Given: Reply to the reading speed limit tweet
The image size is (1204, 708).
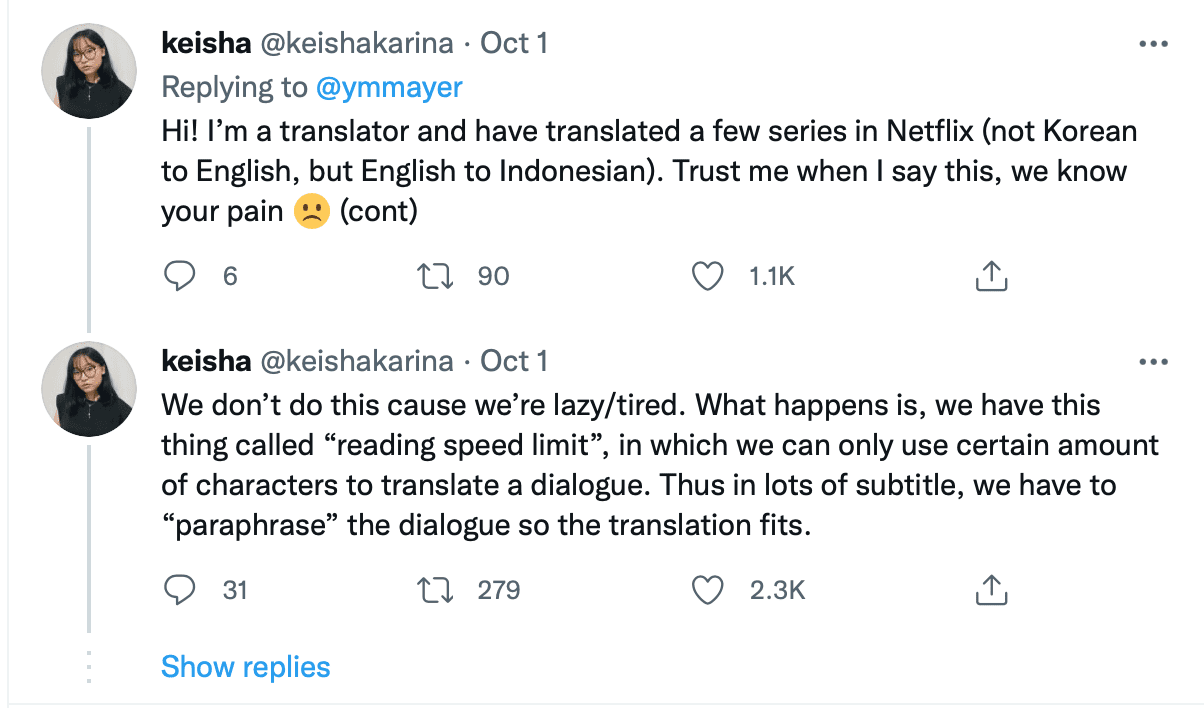Looking at the screenshot, I should (x=179, y=590).
